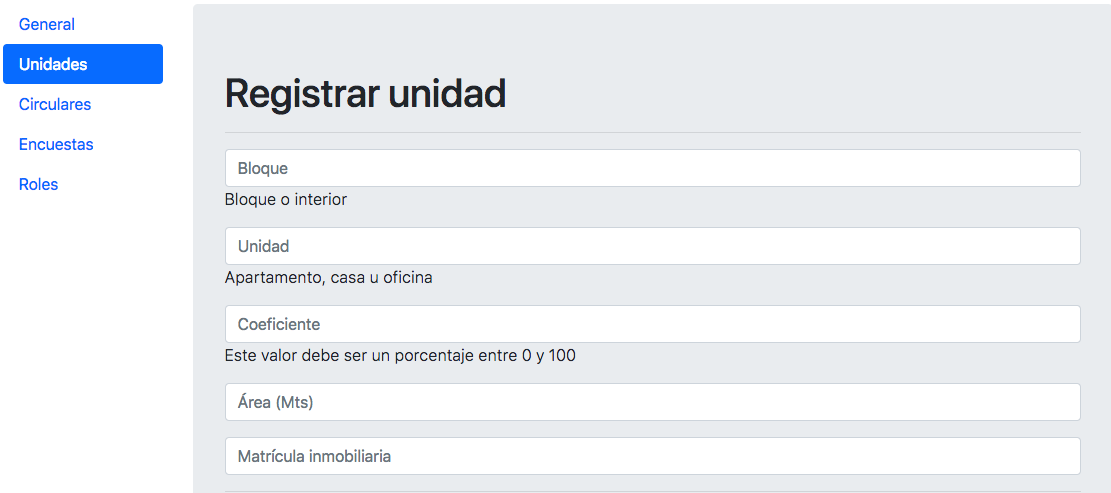Click the percentage range hint under Coeficiente
Viewport: 1111px width, 493px height.
click(400, 356)
